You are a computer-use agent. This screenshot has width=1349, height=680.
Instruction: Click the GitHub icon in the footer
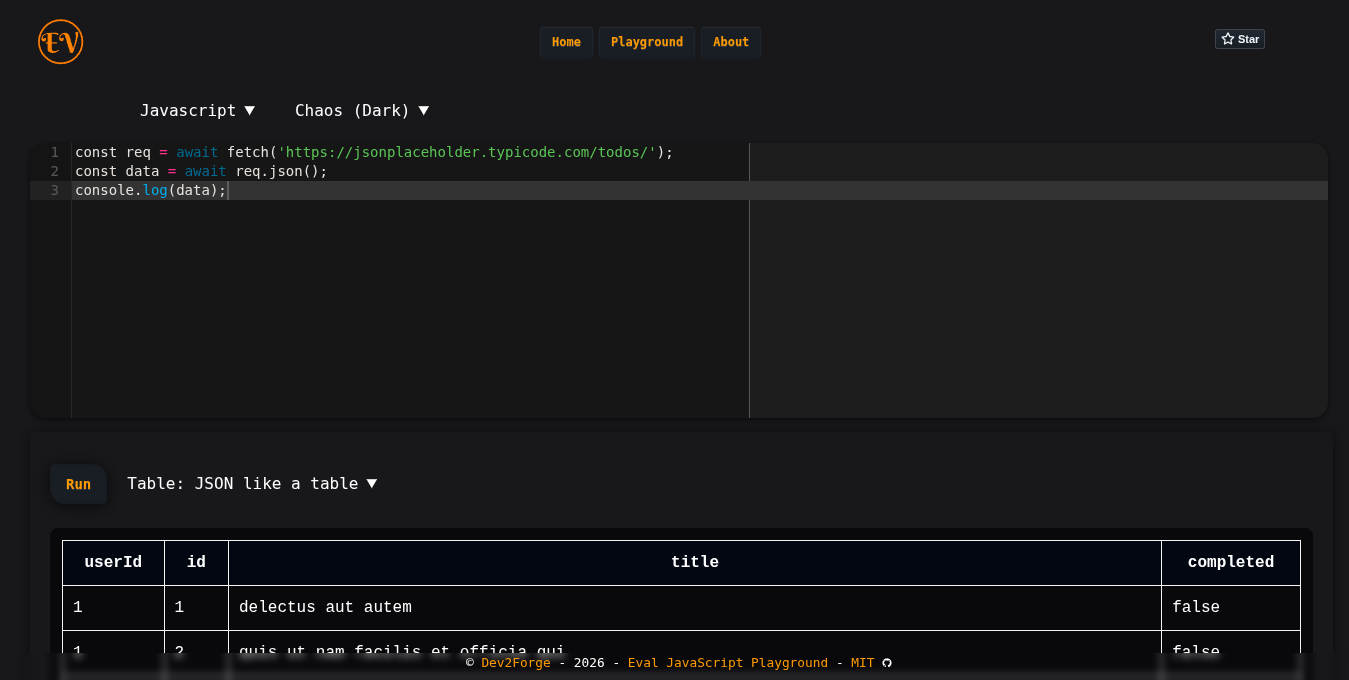885,662
